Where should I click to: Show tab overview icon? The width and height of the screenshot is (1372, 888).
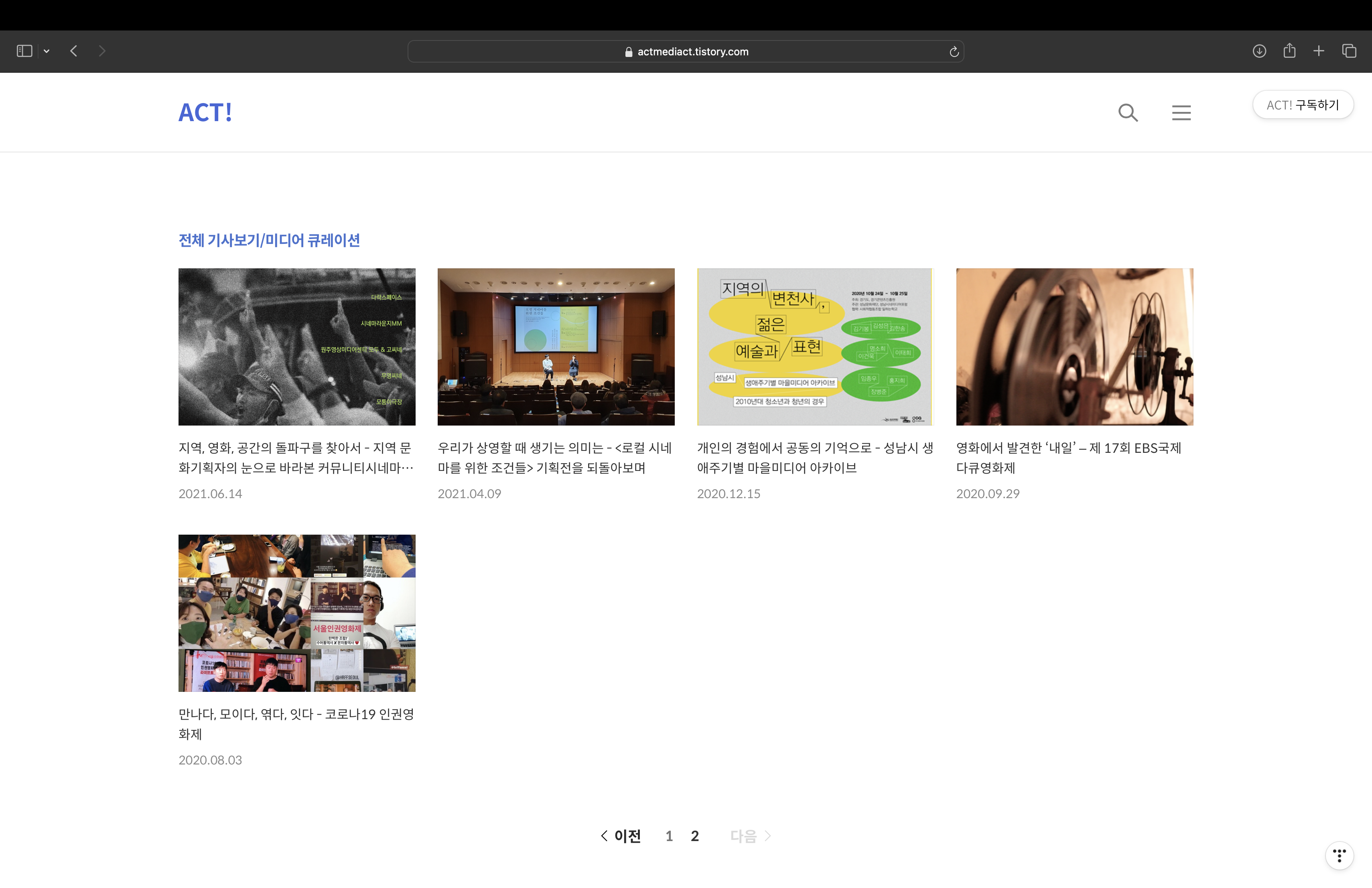click(1349, 51)
